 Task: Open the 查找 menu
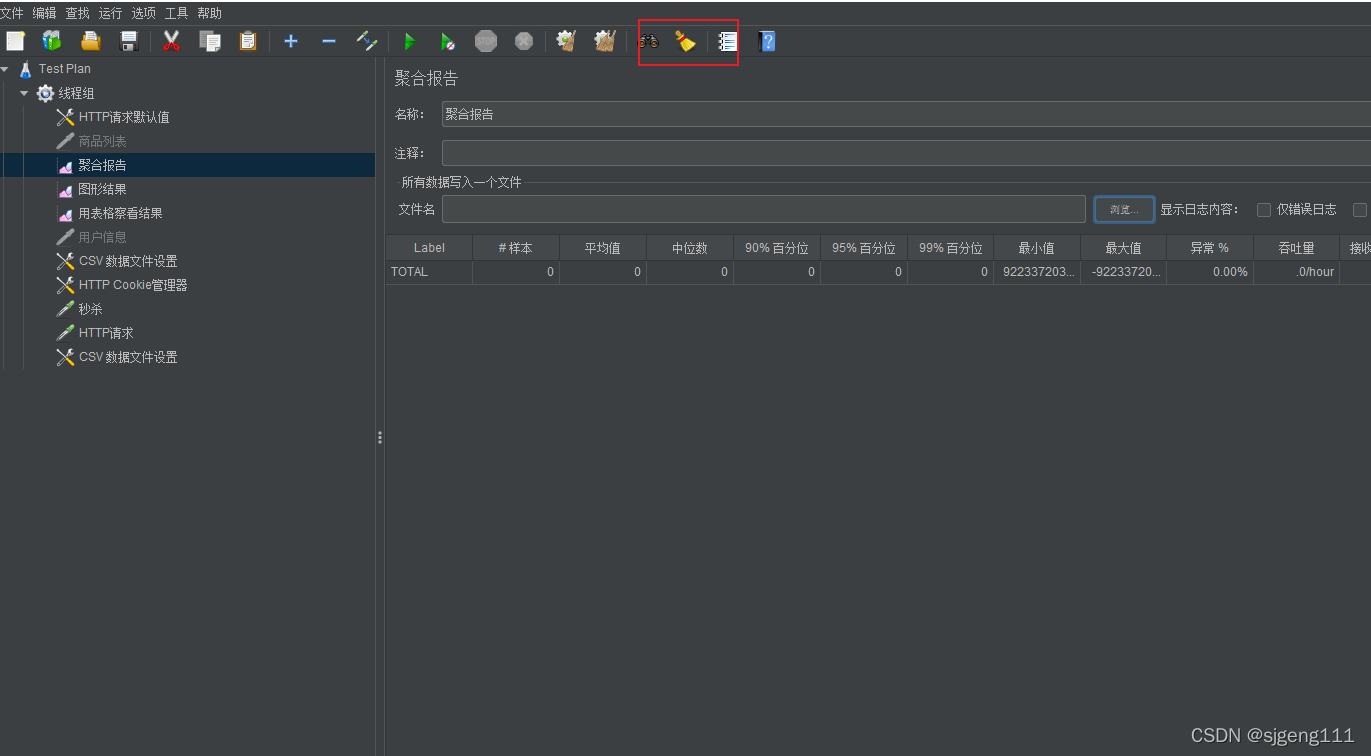pos(78,13)
